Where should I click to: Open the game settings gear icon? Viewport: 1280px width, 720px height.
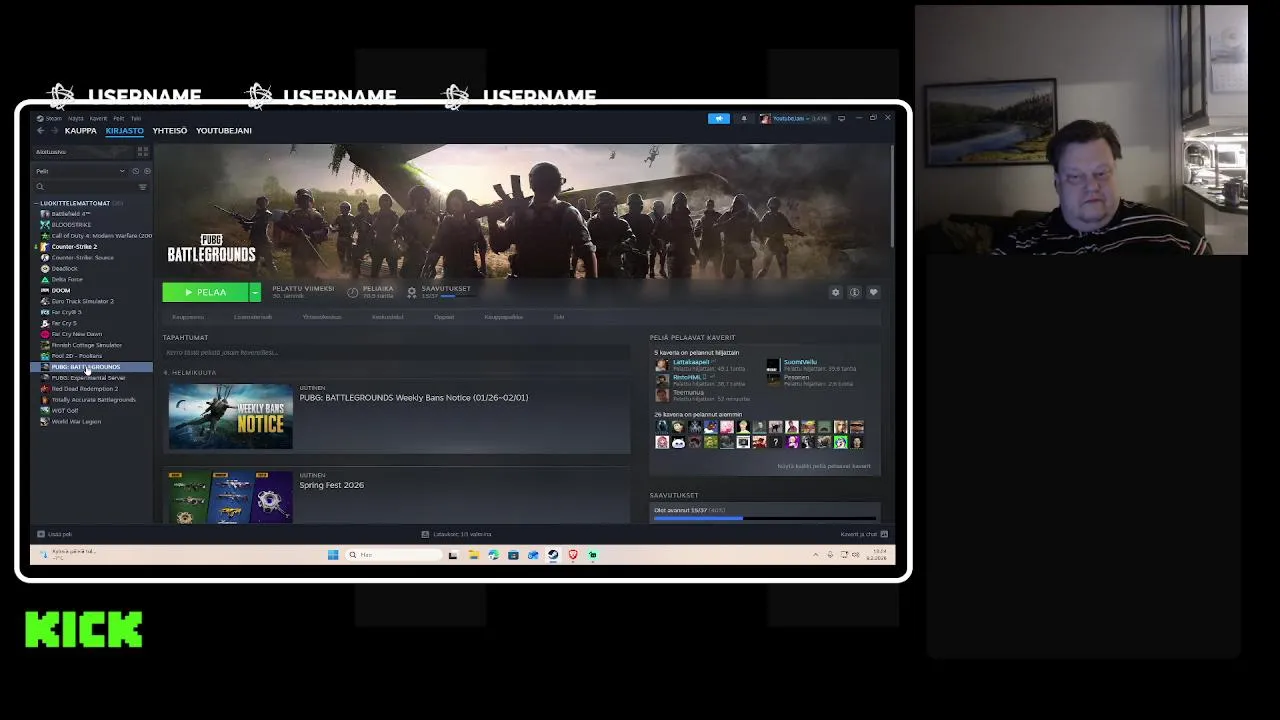pyautogui.click(x=836, y=292)
